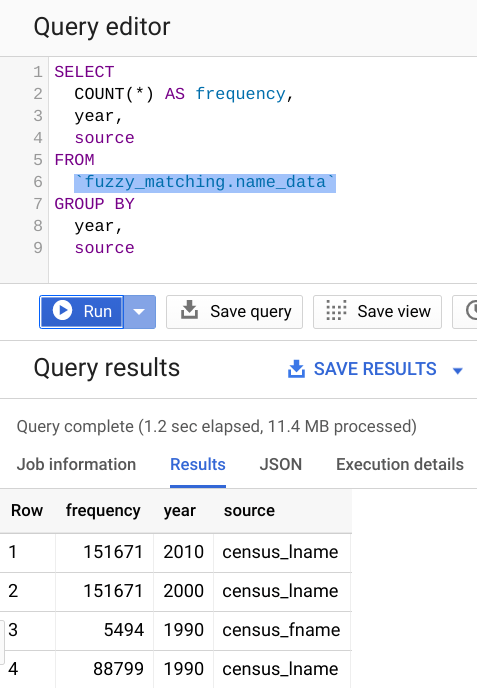Click the Row column header

pyautogui.click(x=27, y=511)
